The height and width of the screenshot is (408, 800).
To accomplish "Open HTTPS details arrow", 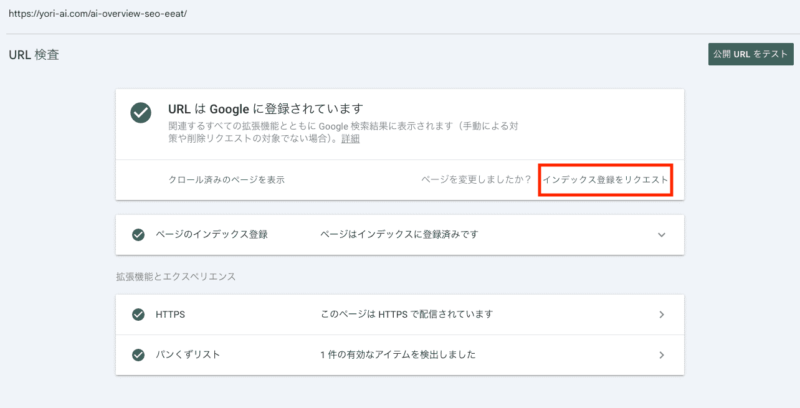I will 661,315.
